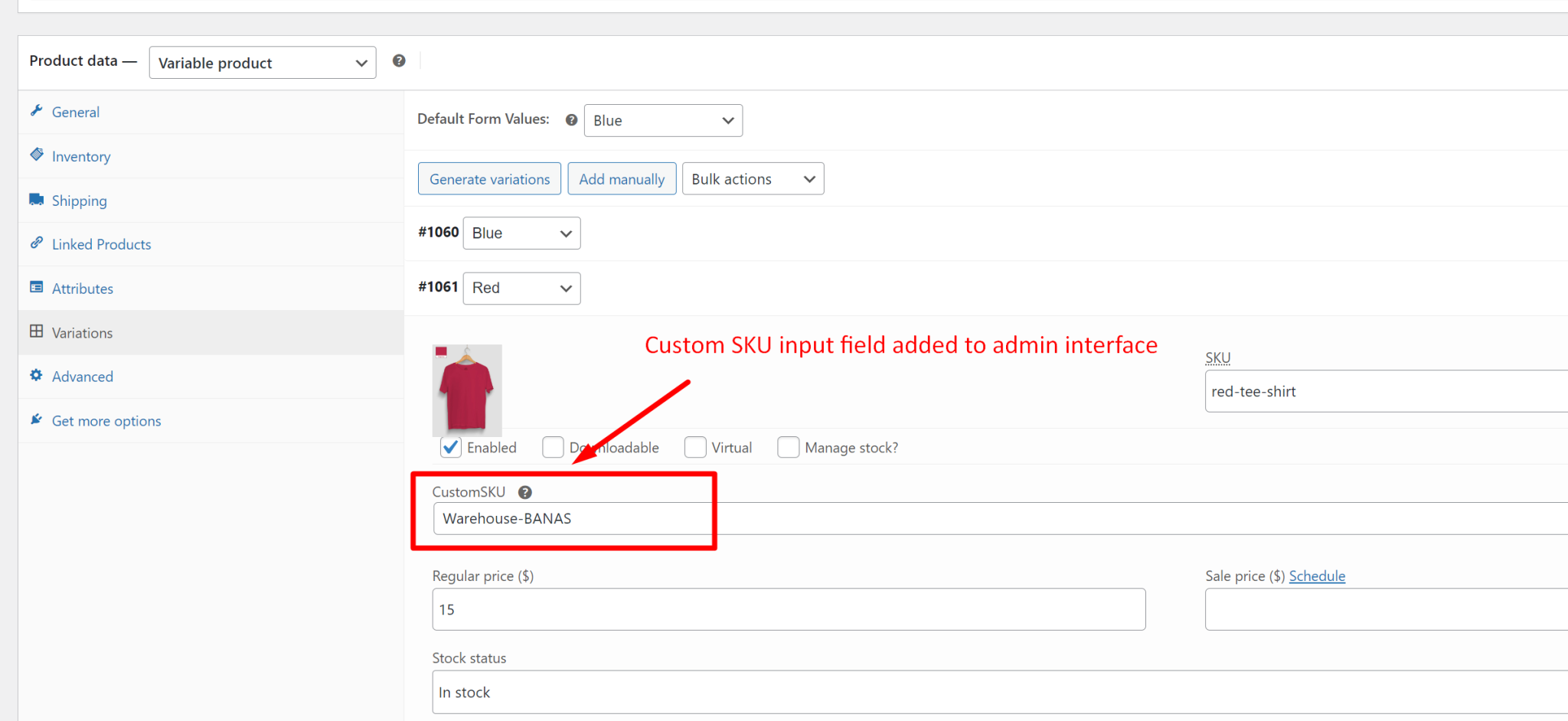Open the Schedule link for sale price
This screenshot has width=1568, height=721.
click(1317, 576)
